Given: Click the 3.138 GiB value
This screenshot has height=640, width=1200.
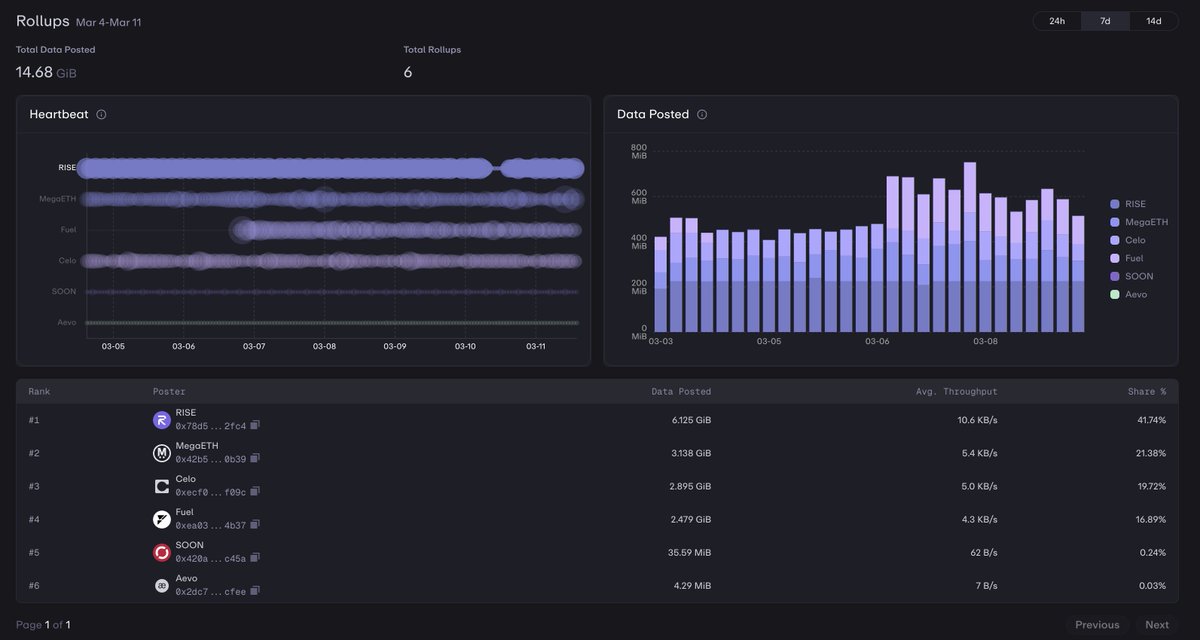Looking at the screenshot, I should [x=690, y=453].
